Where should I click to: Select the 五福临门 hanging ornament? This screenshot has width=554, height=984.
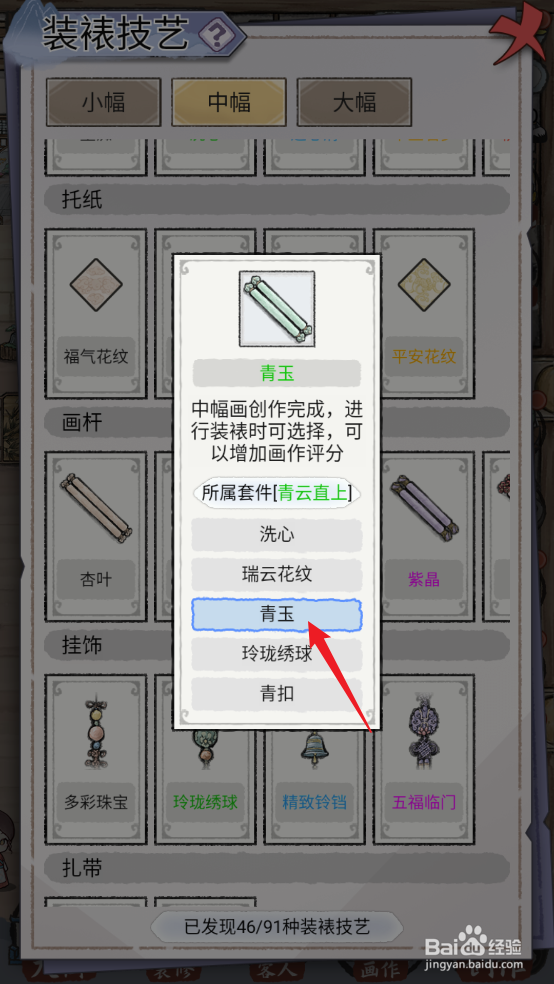tap(424, 760)
